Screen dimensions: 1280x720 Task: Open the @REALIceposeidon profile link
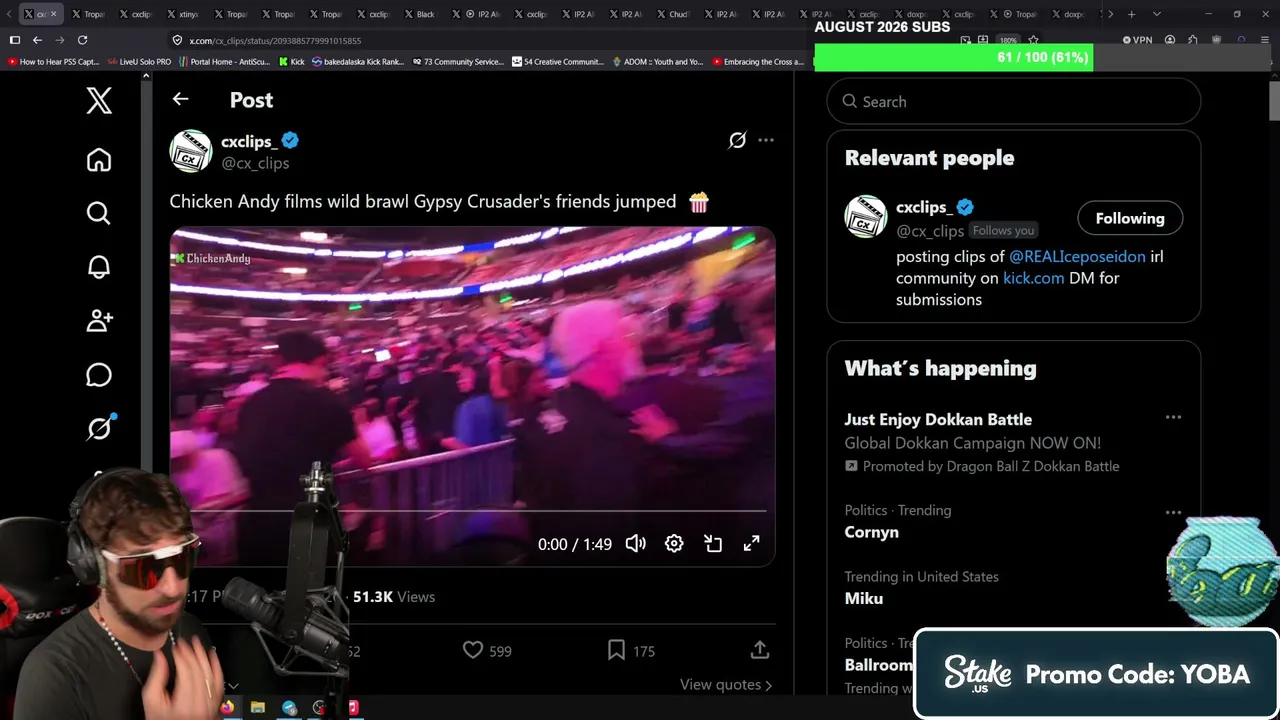coord(1077,256)
